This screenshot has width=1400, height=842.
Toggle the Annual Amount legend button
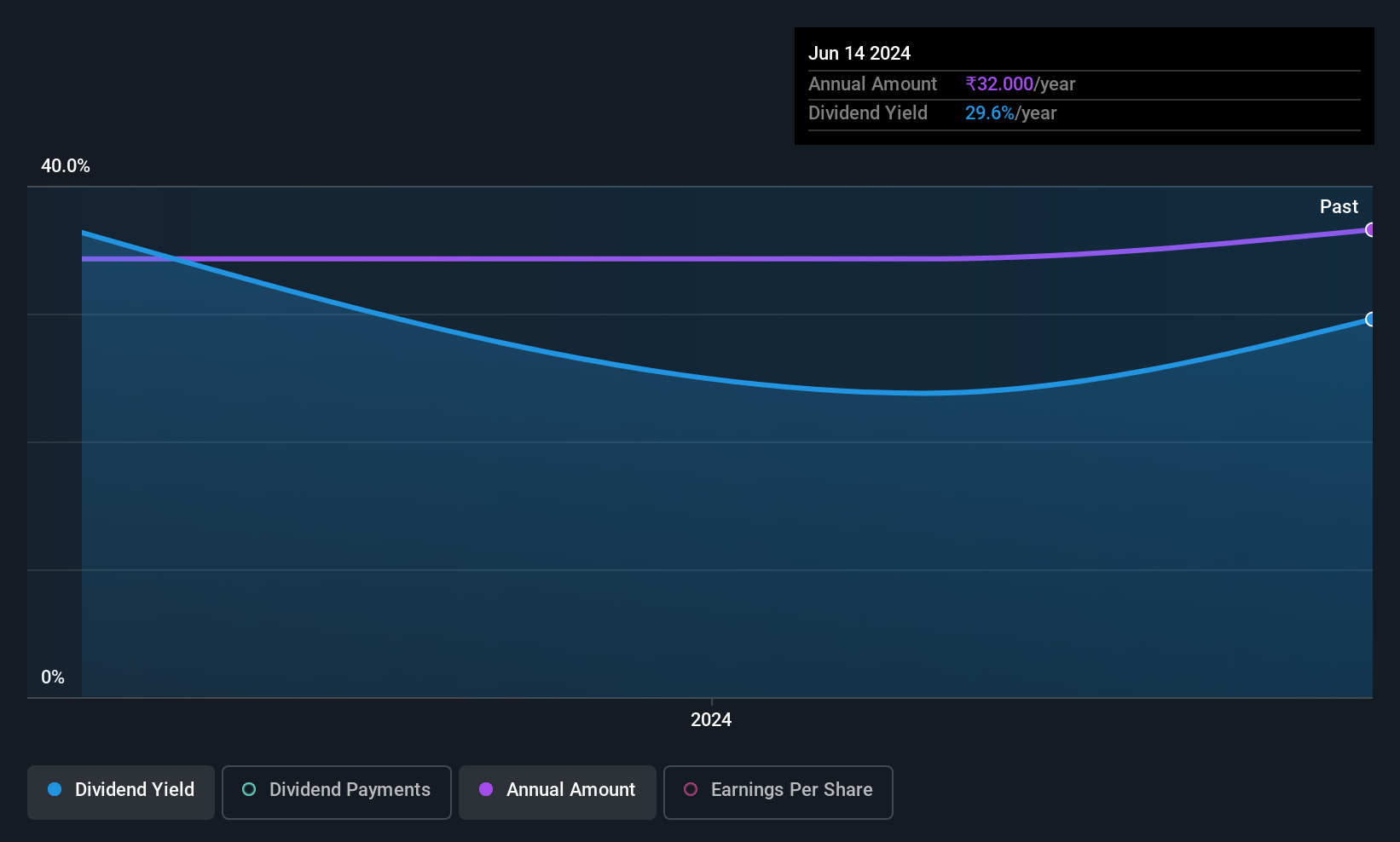558,792
